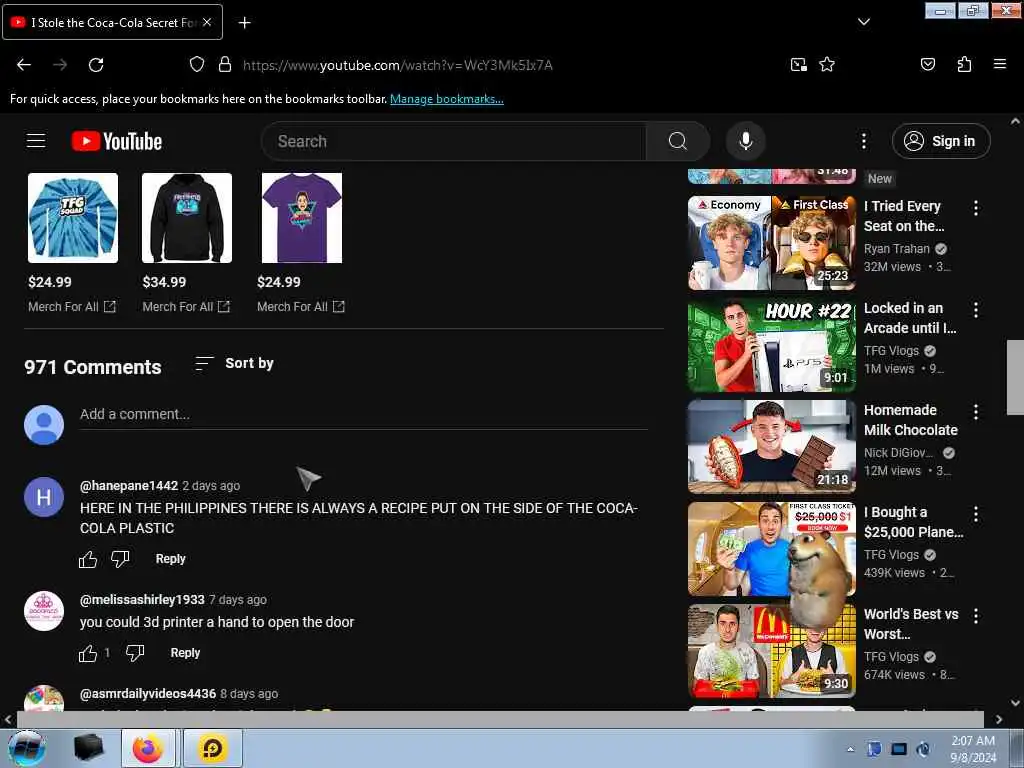
Task: Close the Coca-Cola video tab
Action: pyautogui.click(x=207, y=22)
